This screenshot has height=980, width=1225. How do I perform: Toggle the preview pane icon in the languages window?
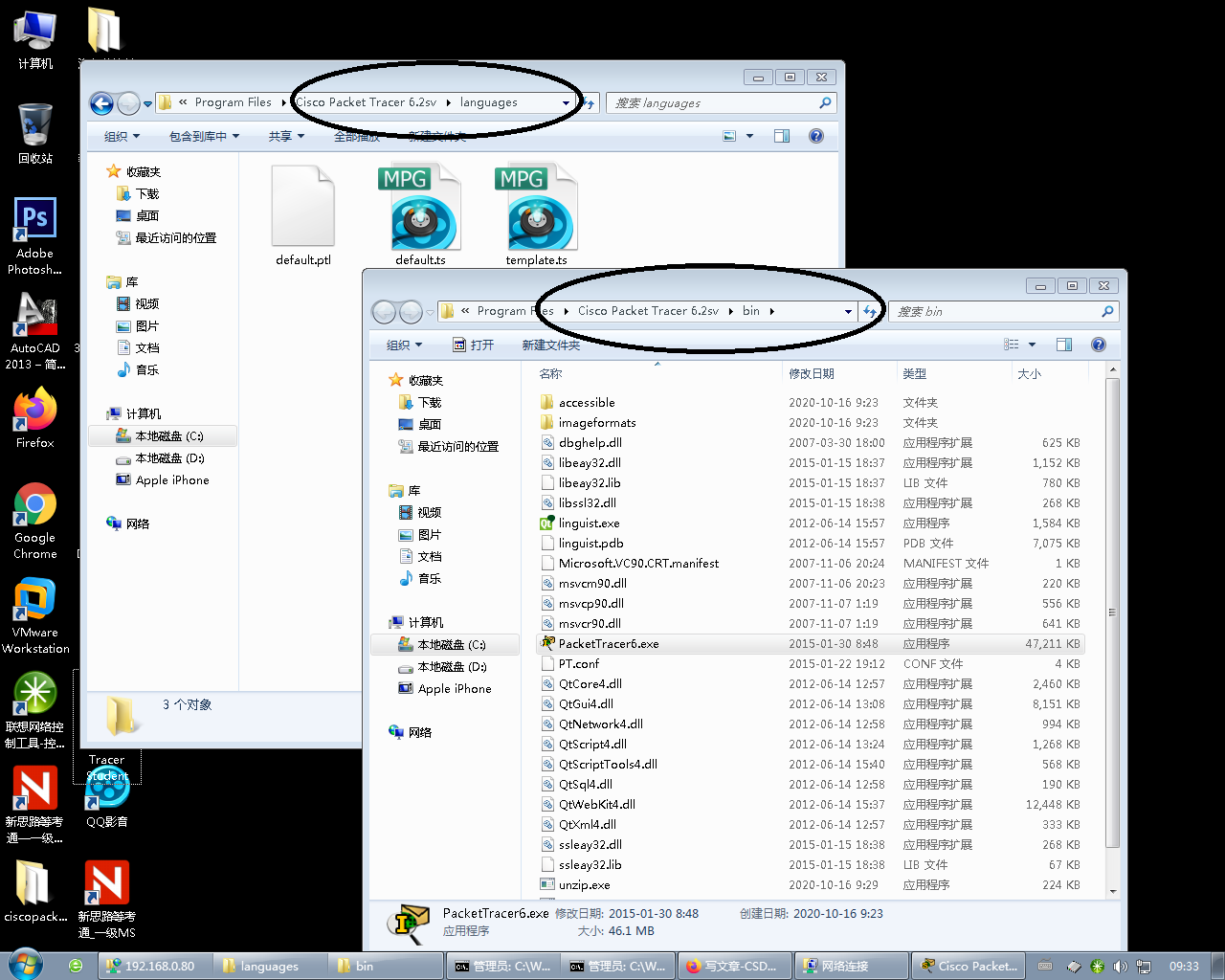click(x=782, y=136)
